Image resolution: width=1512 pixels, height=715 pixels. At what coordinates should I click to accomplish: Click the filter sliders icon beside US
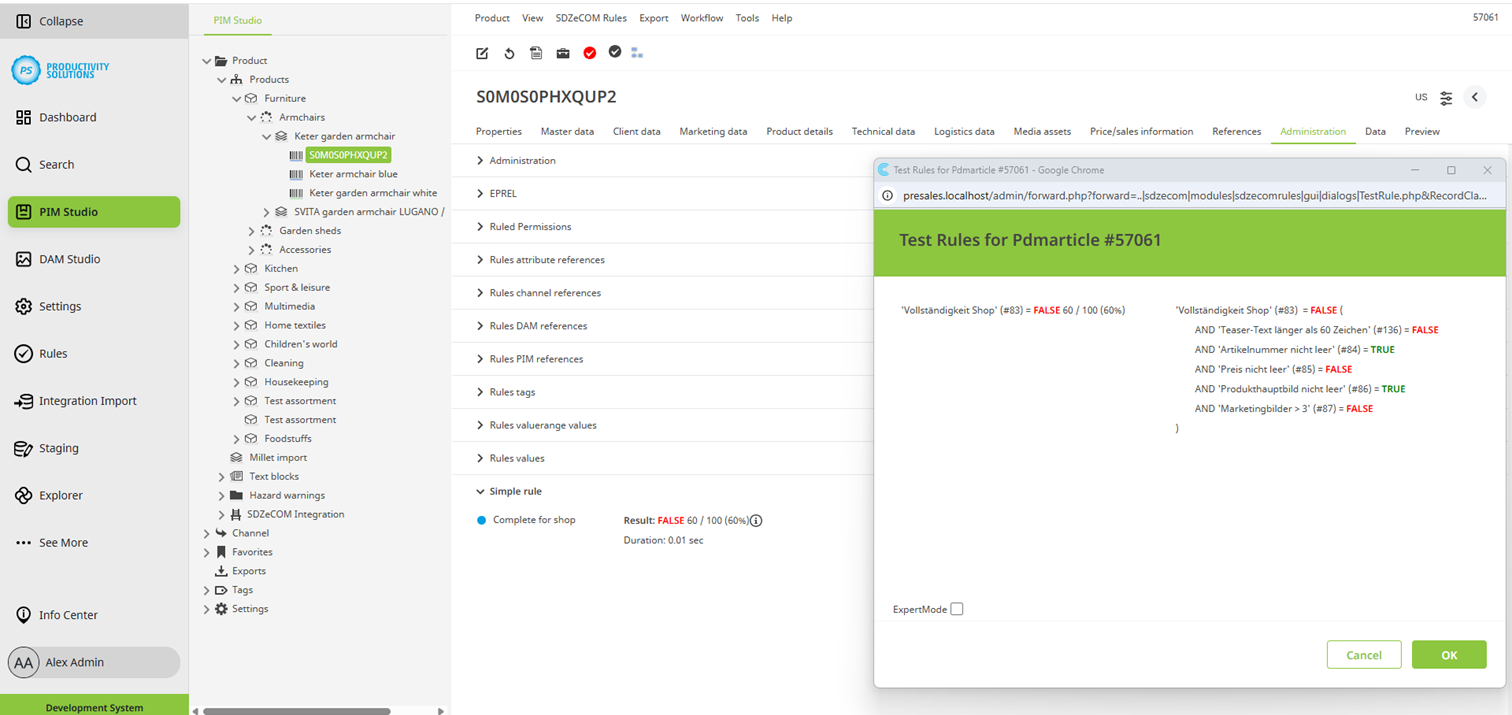click(x=1446, y=98)
